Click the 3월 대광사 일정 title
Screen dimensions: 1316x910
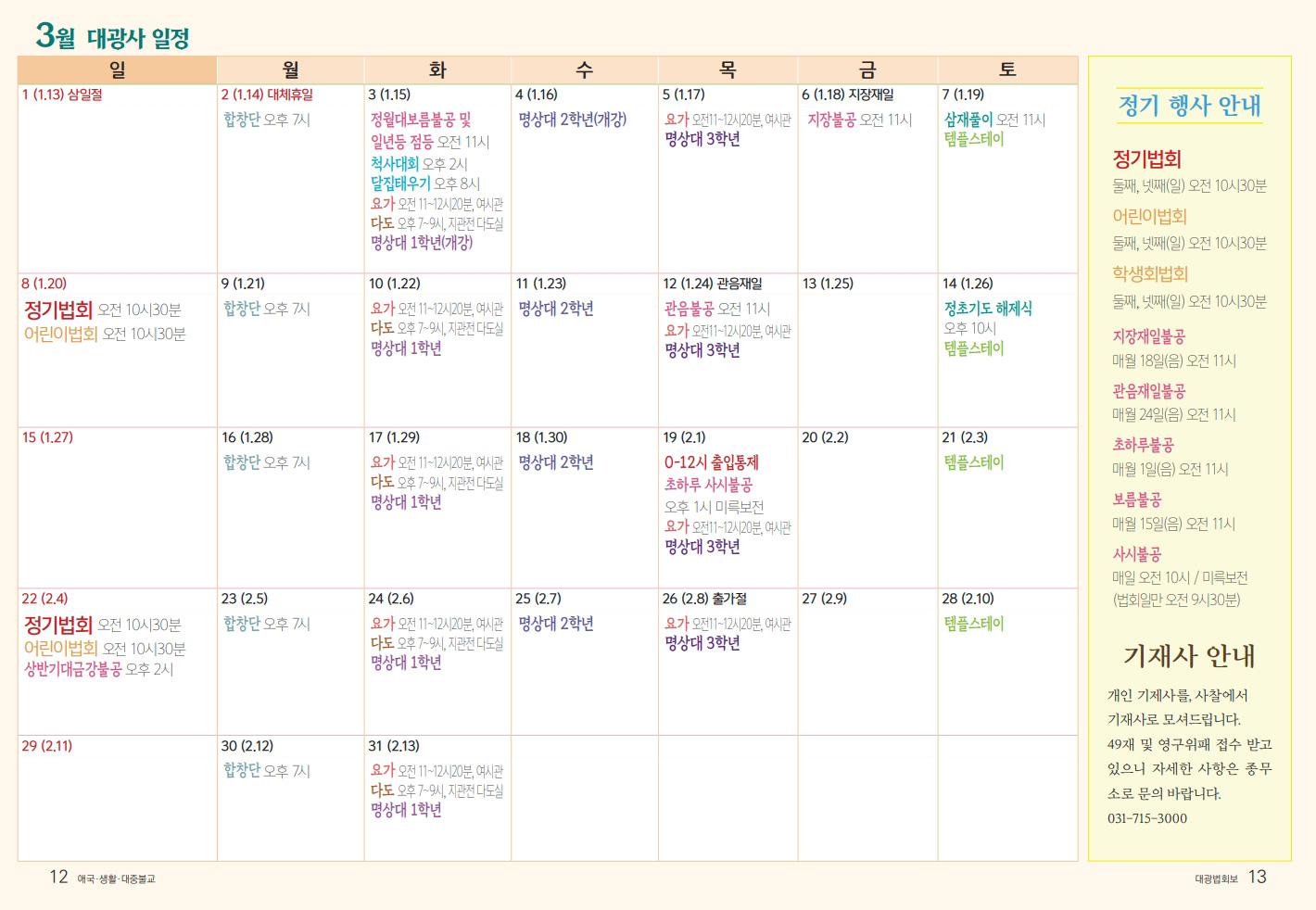(112, 36)
